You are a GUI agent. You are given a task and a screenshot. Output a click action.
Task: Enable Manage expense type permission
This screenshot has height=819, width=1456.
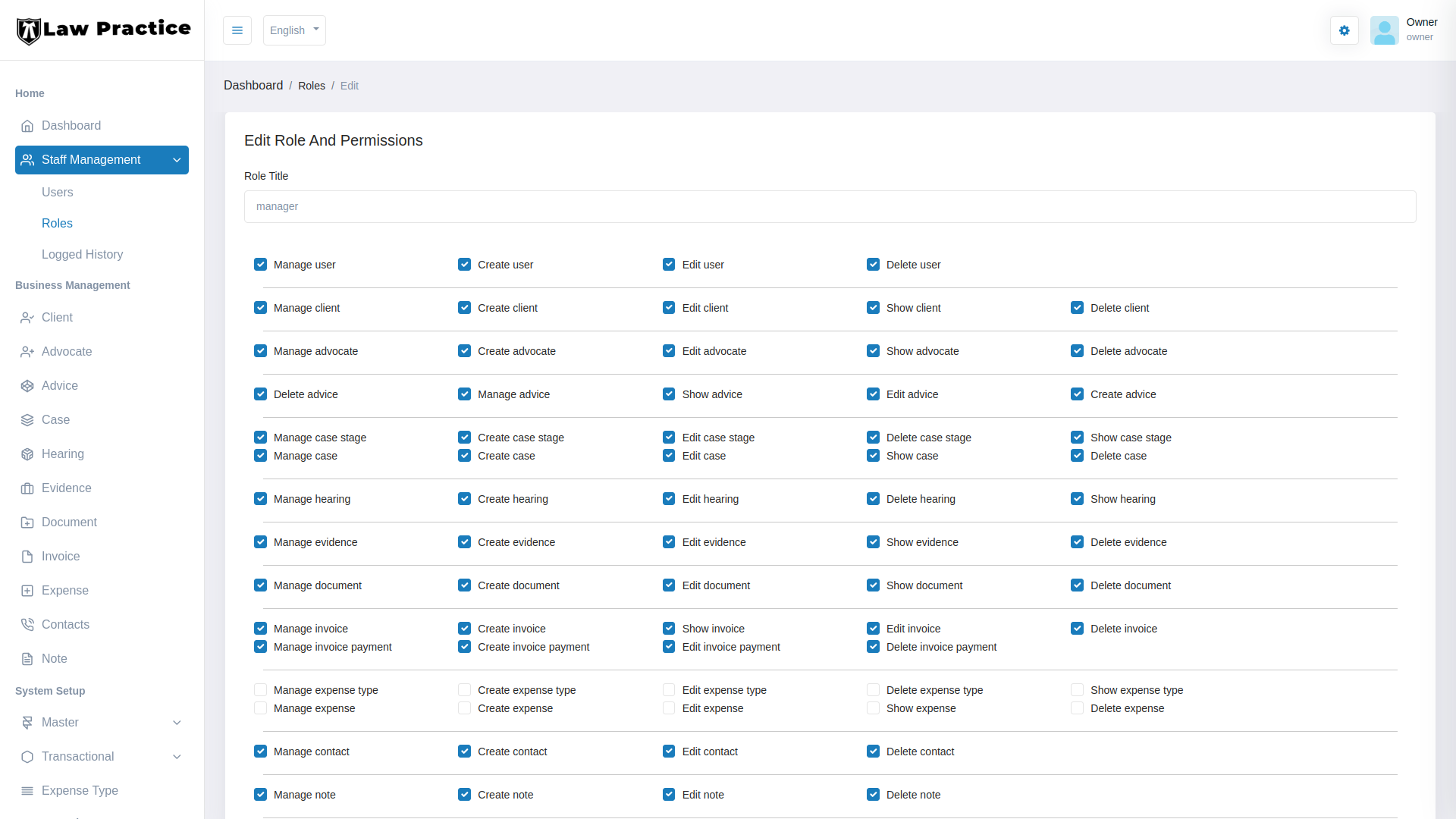pos(260,690)
